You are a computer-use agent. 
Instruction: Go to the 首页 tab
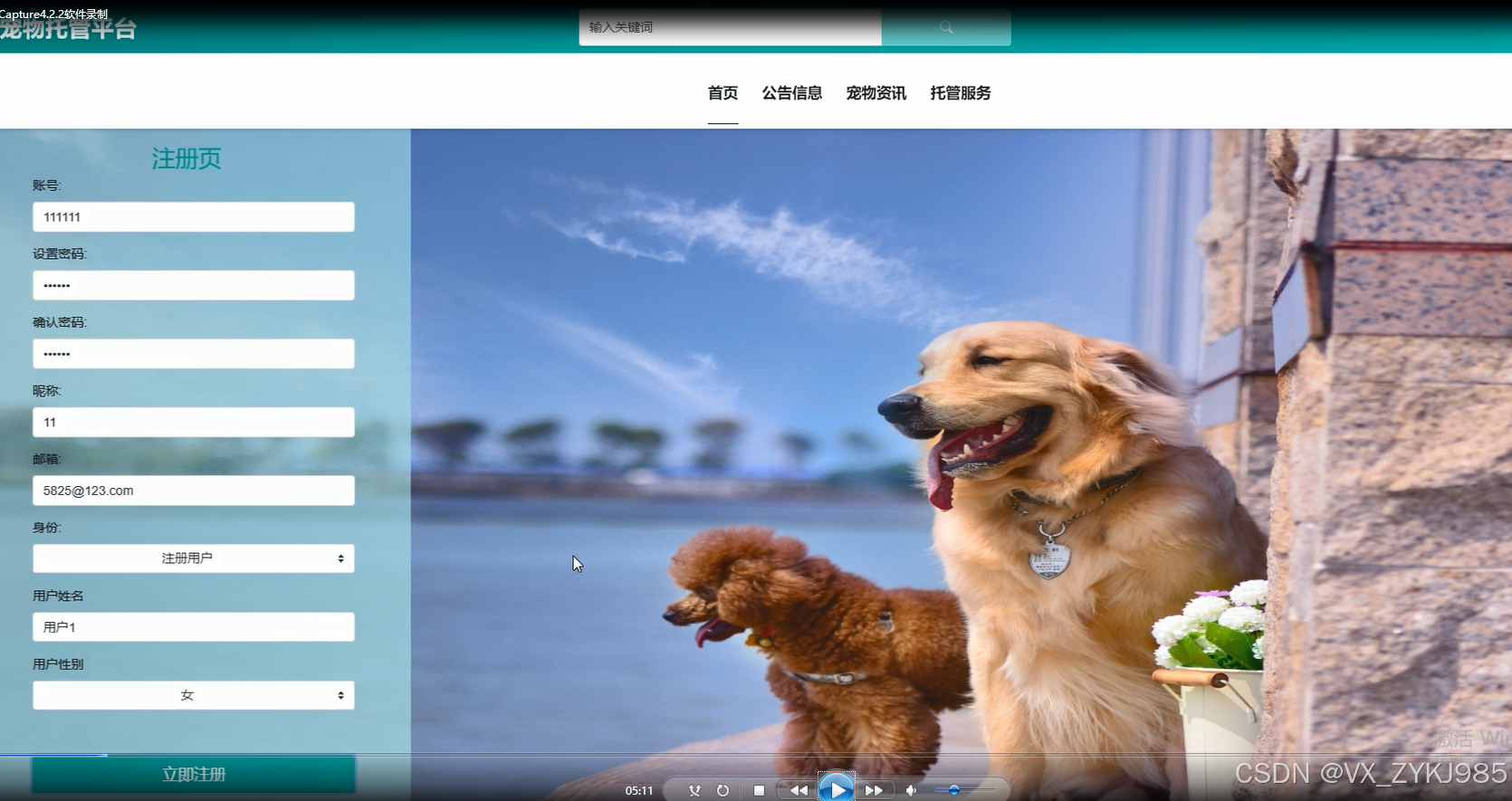pyautogui.click(x=723, y=93)
